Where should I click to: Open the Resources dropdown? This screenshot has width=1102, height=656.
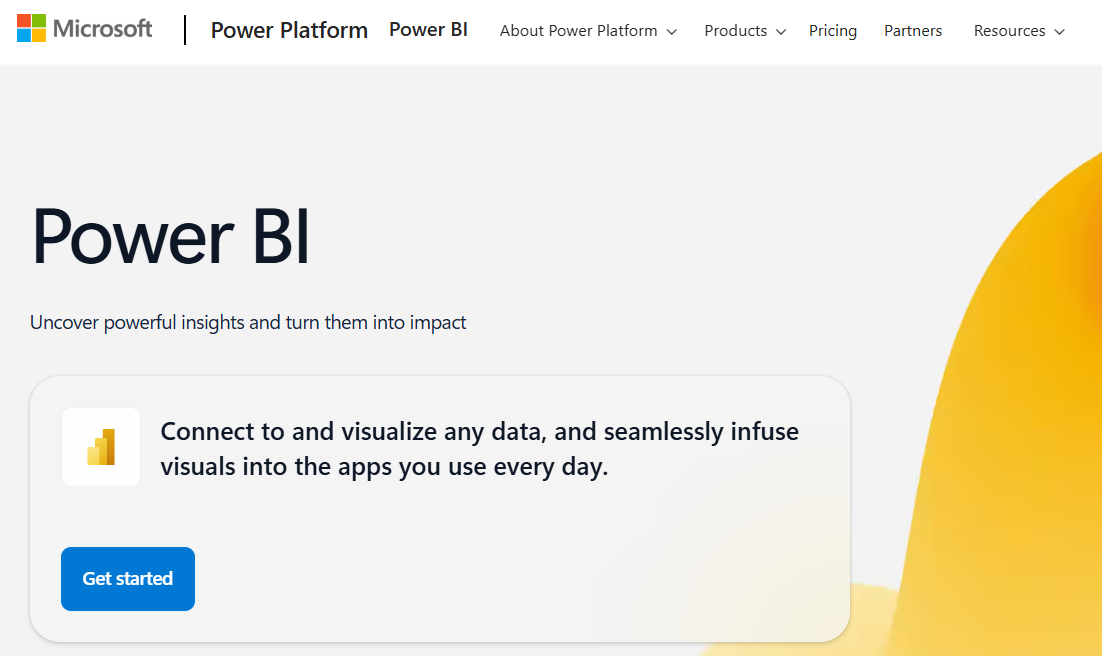pyautogui.click(x=1010, y=31)
